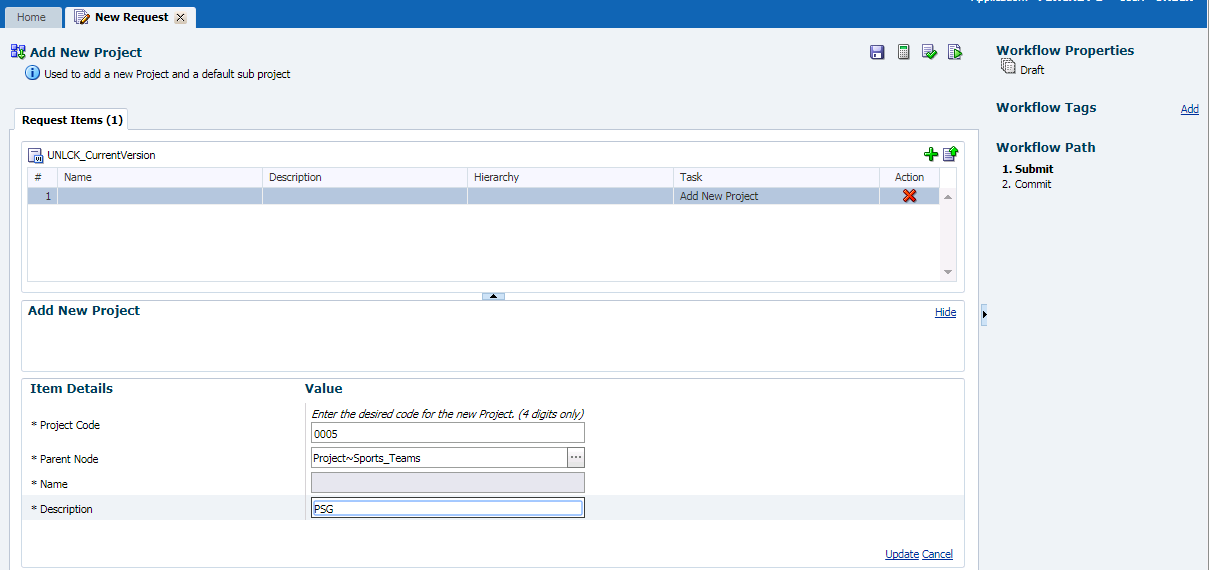Add a workflow tag via Add link

click(1189, 109)
